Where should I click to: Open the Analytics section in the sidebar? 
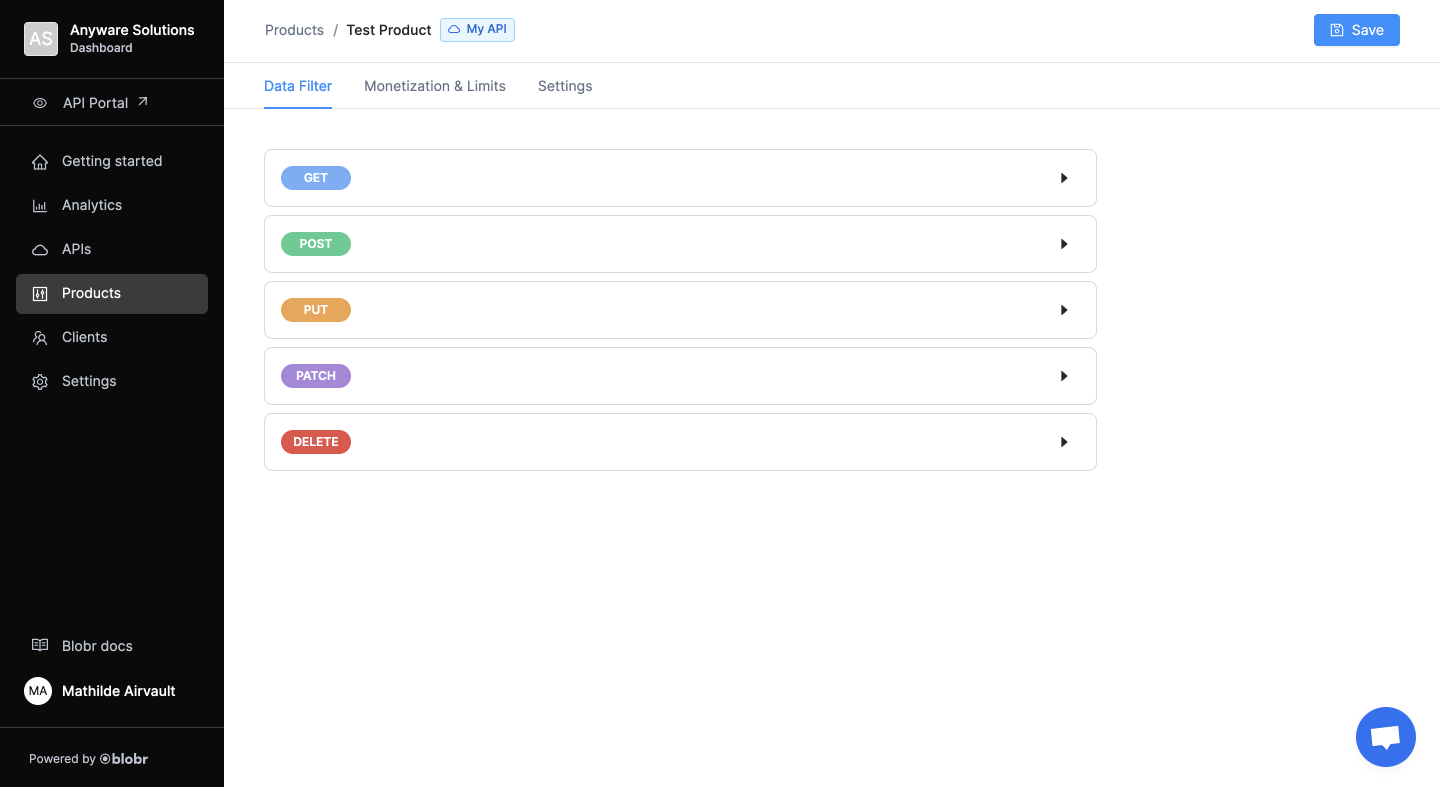92,205
